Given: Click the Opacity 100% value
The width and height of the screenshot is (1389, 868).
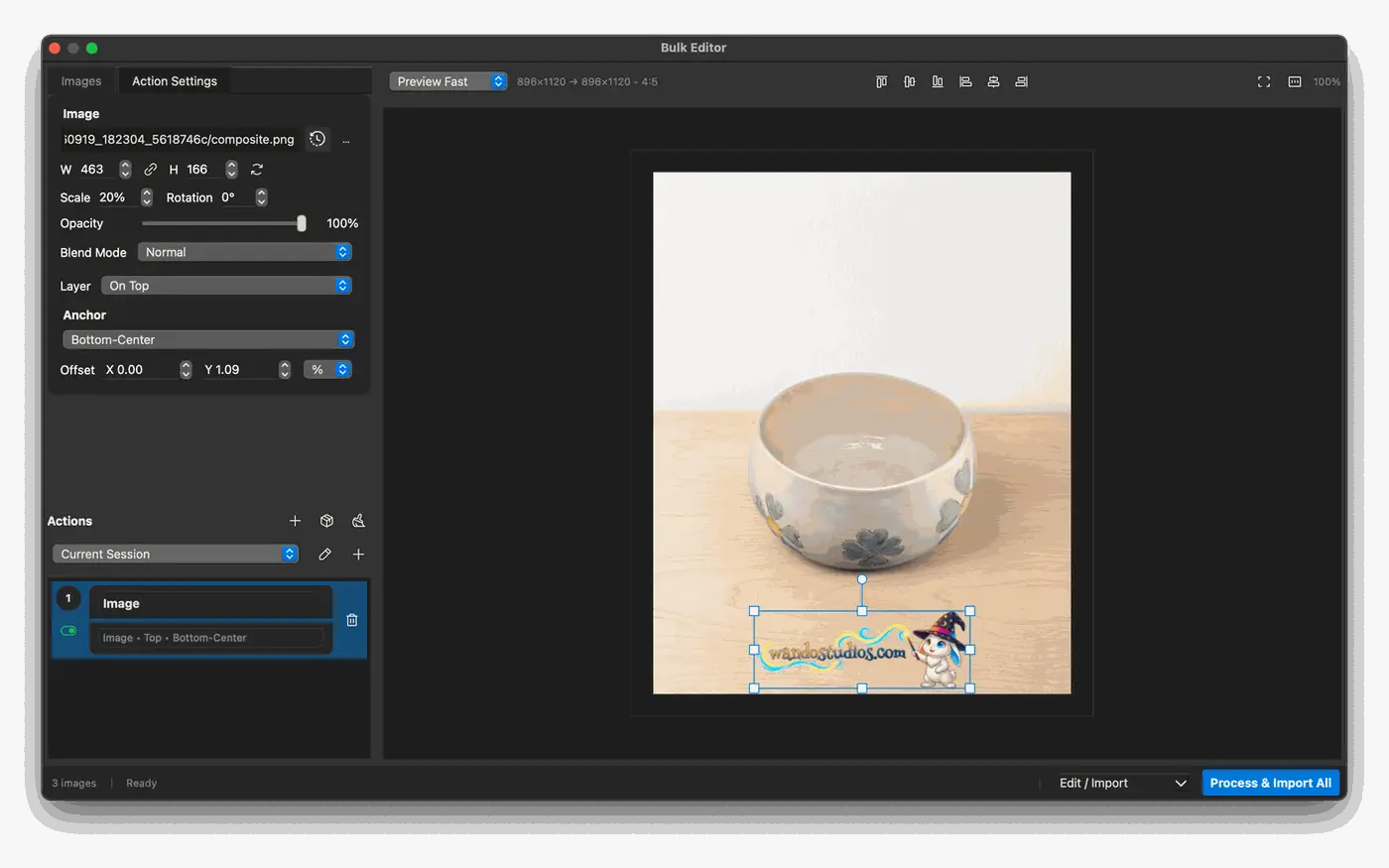Looking at the screenshot, I should (x=342, y=223).
